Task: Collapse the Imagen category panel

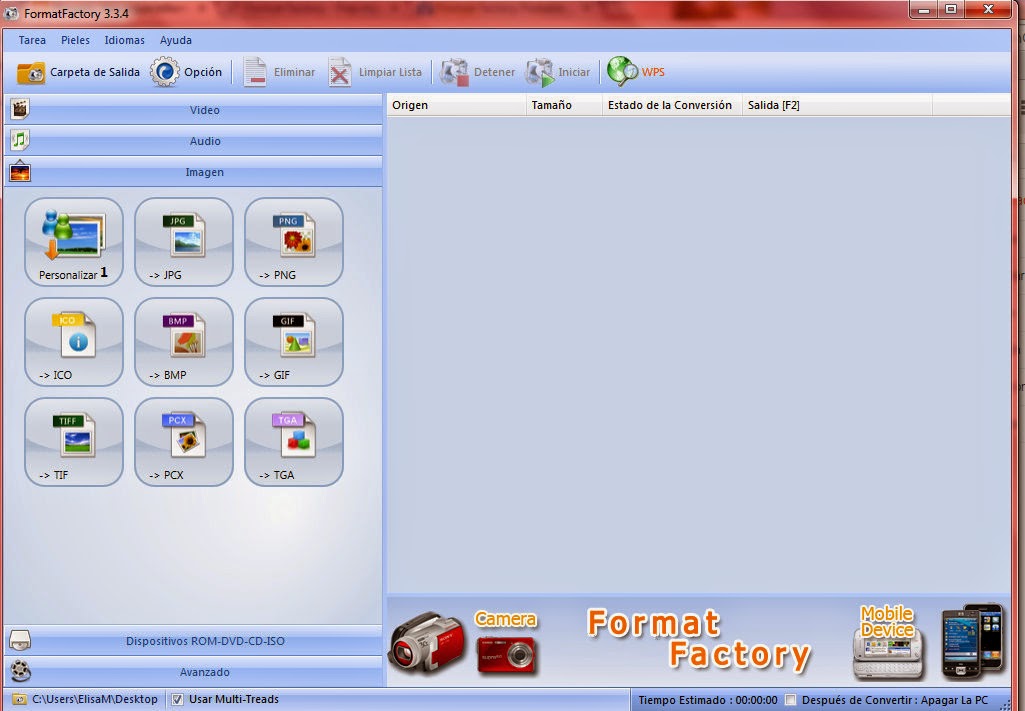Action: tap(193, 172)
